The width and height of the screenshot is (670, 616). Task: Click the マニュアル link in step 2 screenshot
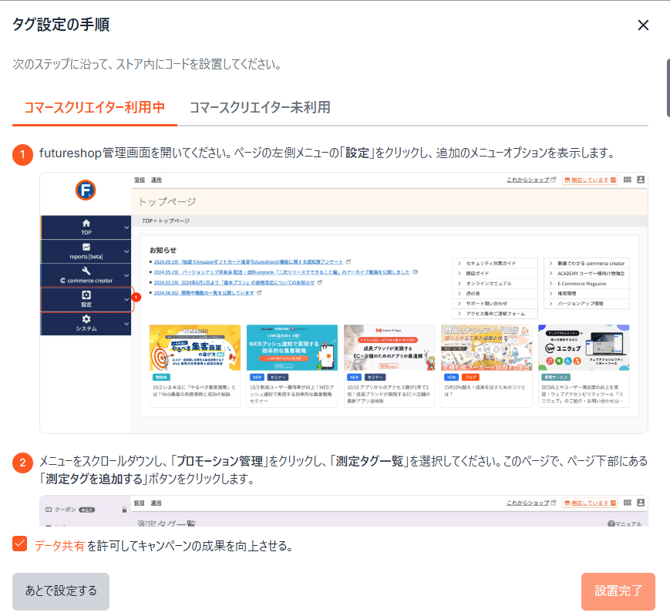point(624,524)
